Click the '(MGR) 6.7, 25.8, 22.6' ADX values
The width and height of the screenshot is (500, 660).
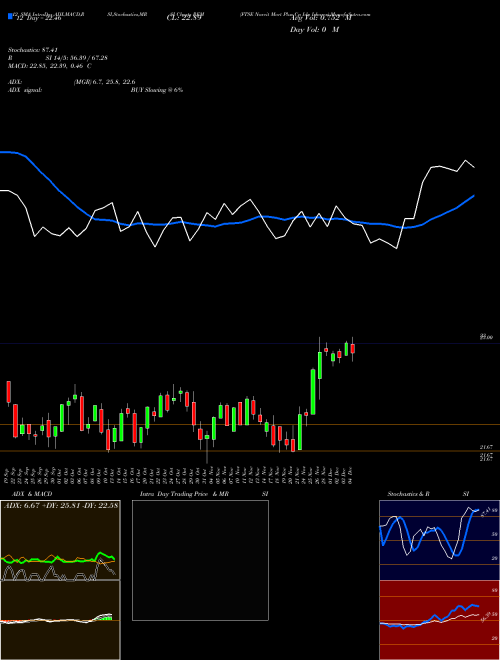pos(104,82)
